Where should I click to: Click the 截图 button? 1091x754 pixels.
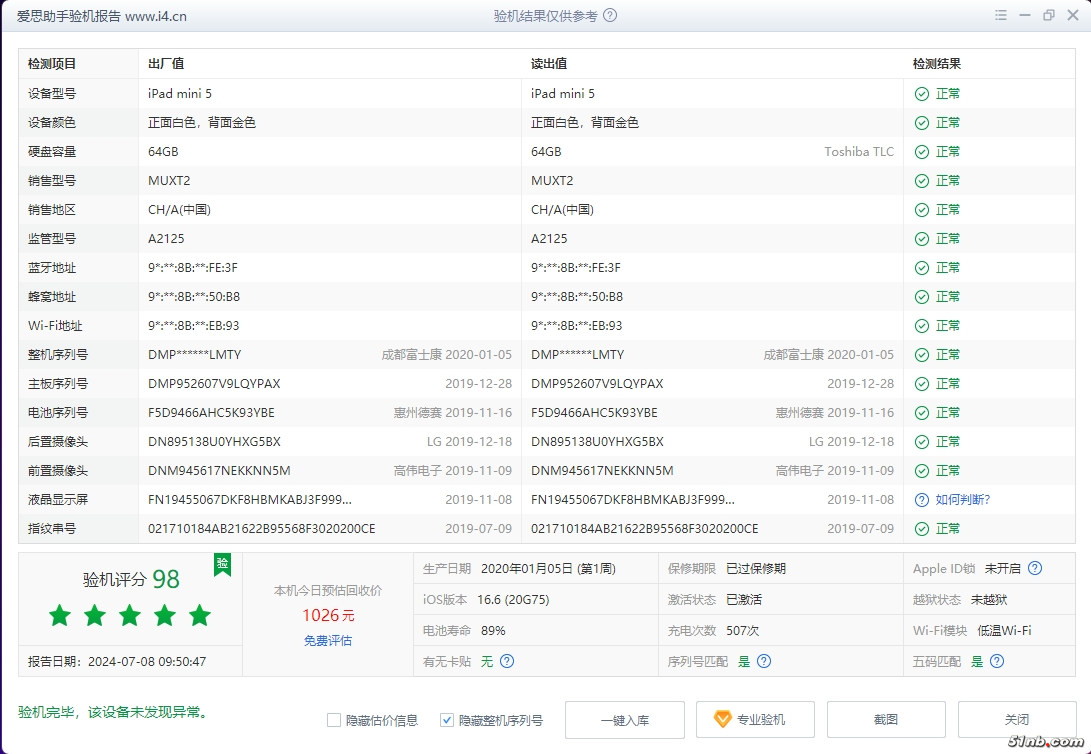click(x=885, y=720)
